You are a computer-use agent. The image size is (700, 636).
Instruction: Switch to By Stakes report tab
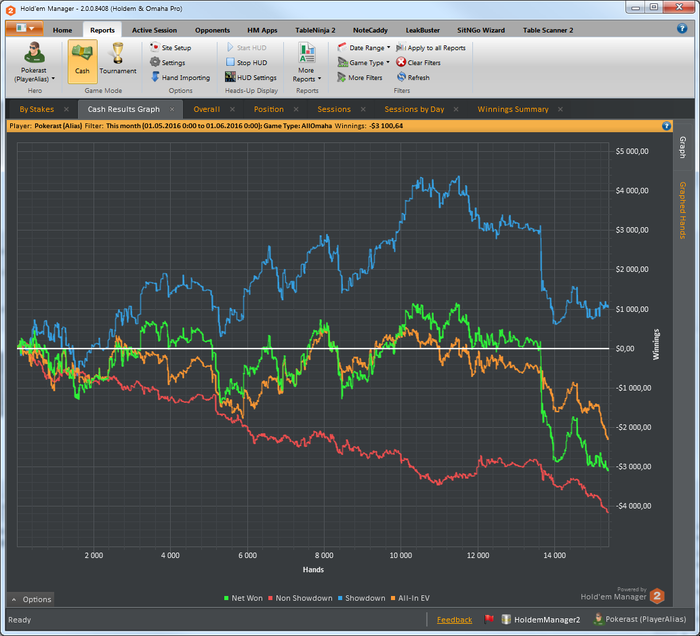37,109
